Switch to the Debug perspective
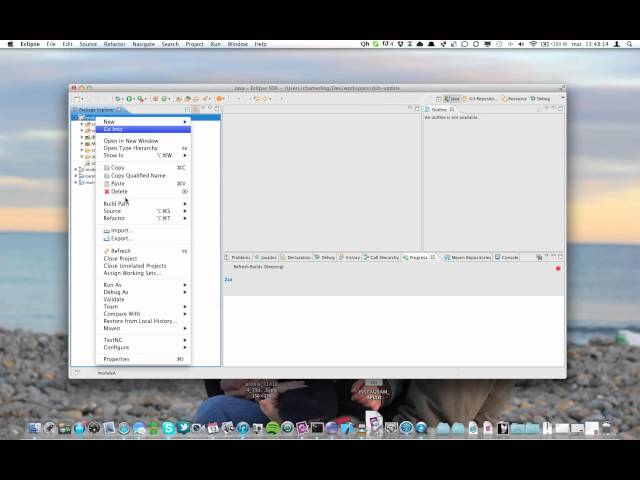 (x=540, y=99)
